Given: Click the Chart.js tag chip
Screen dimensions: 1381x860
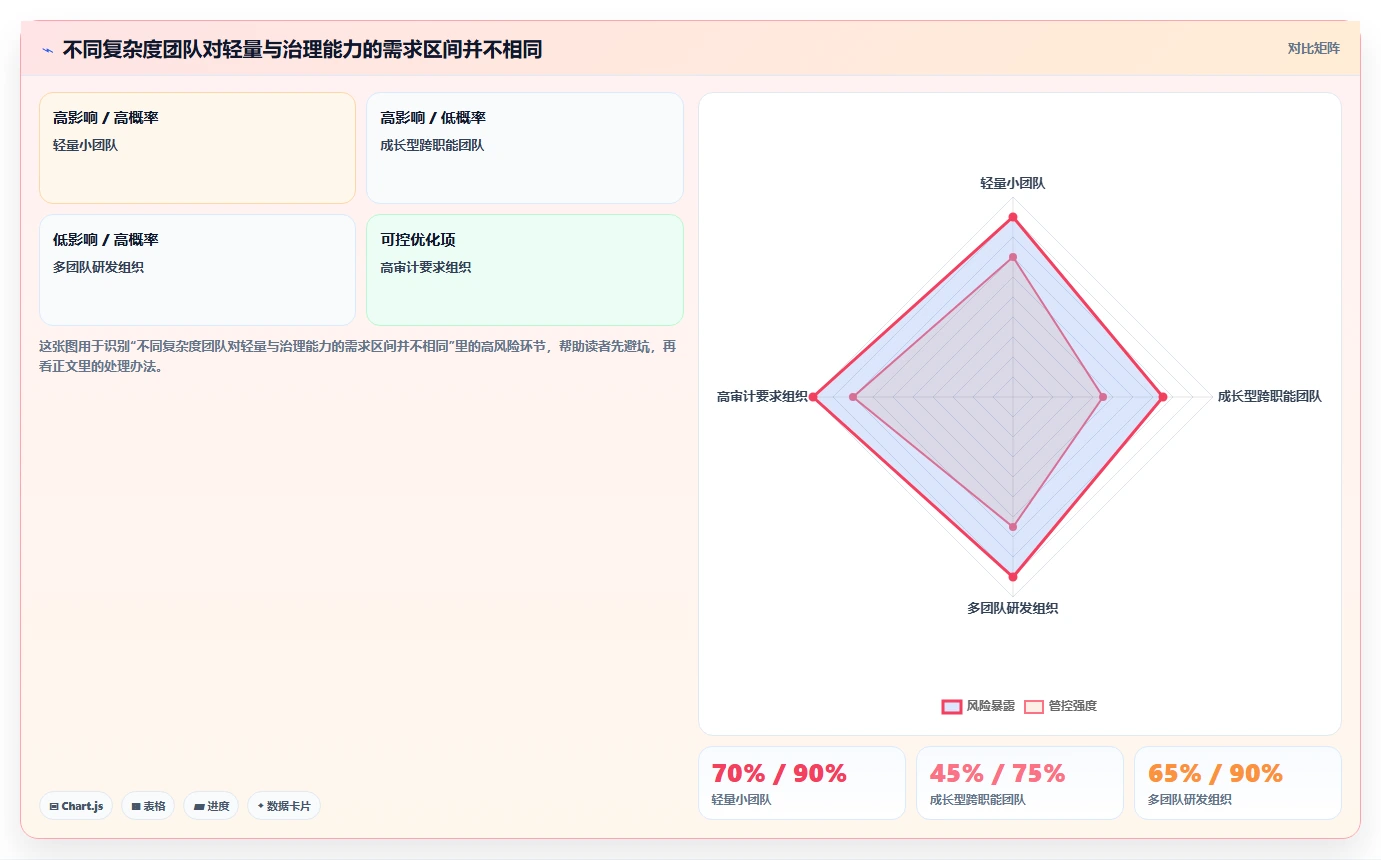Looking at the screenshot, I should tap(76, 806).
